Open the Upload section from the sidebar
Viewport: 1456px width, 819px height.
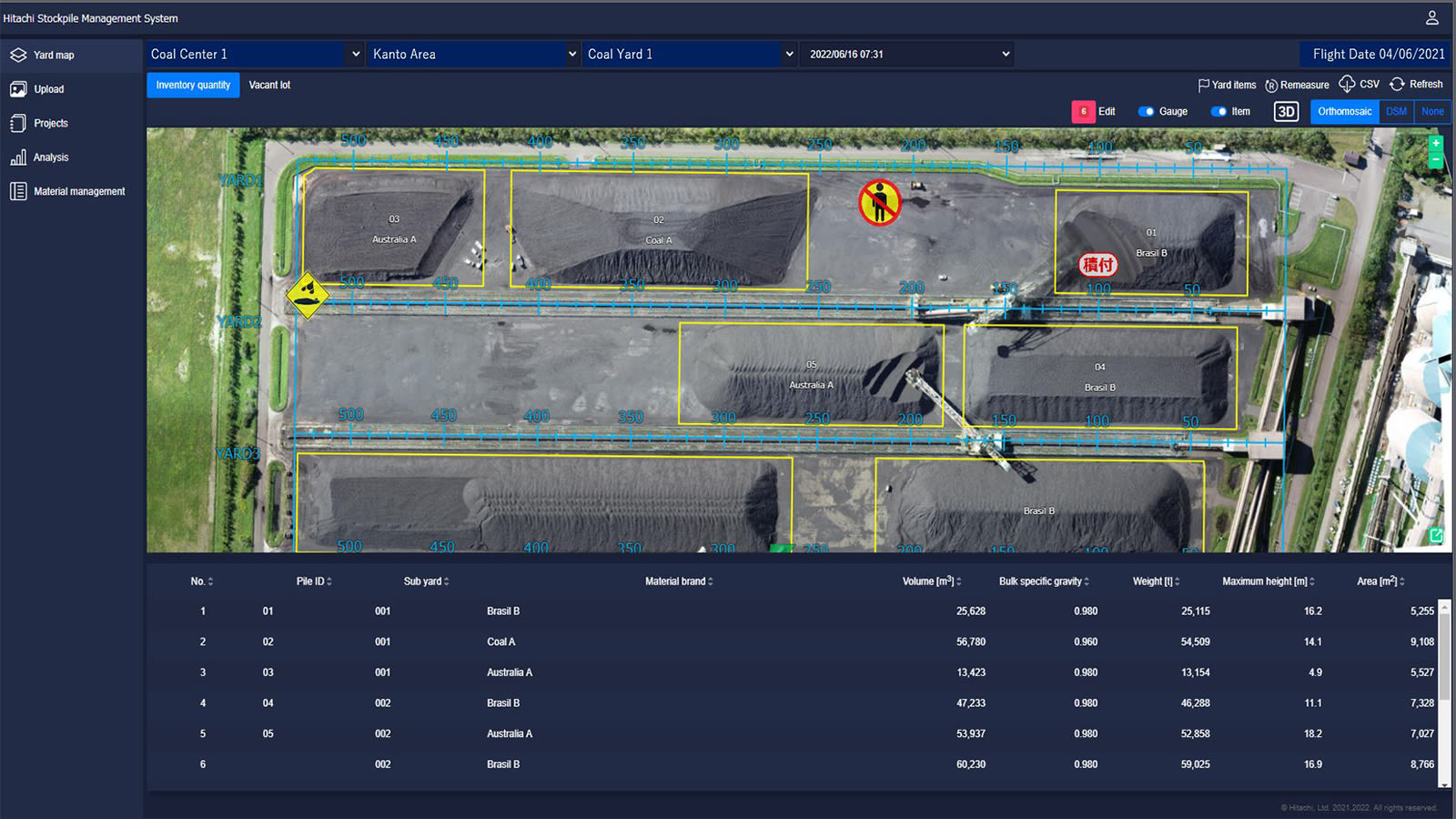18,88
